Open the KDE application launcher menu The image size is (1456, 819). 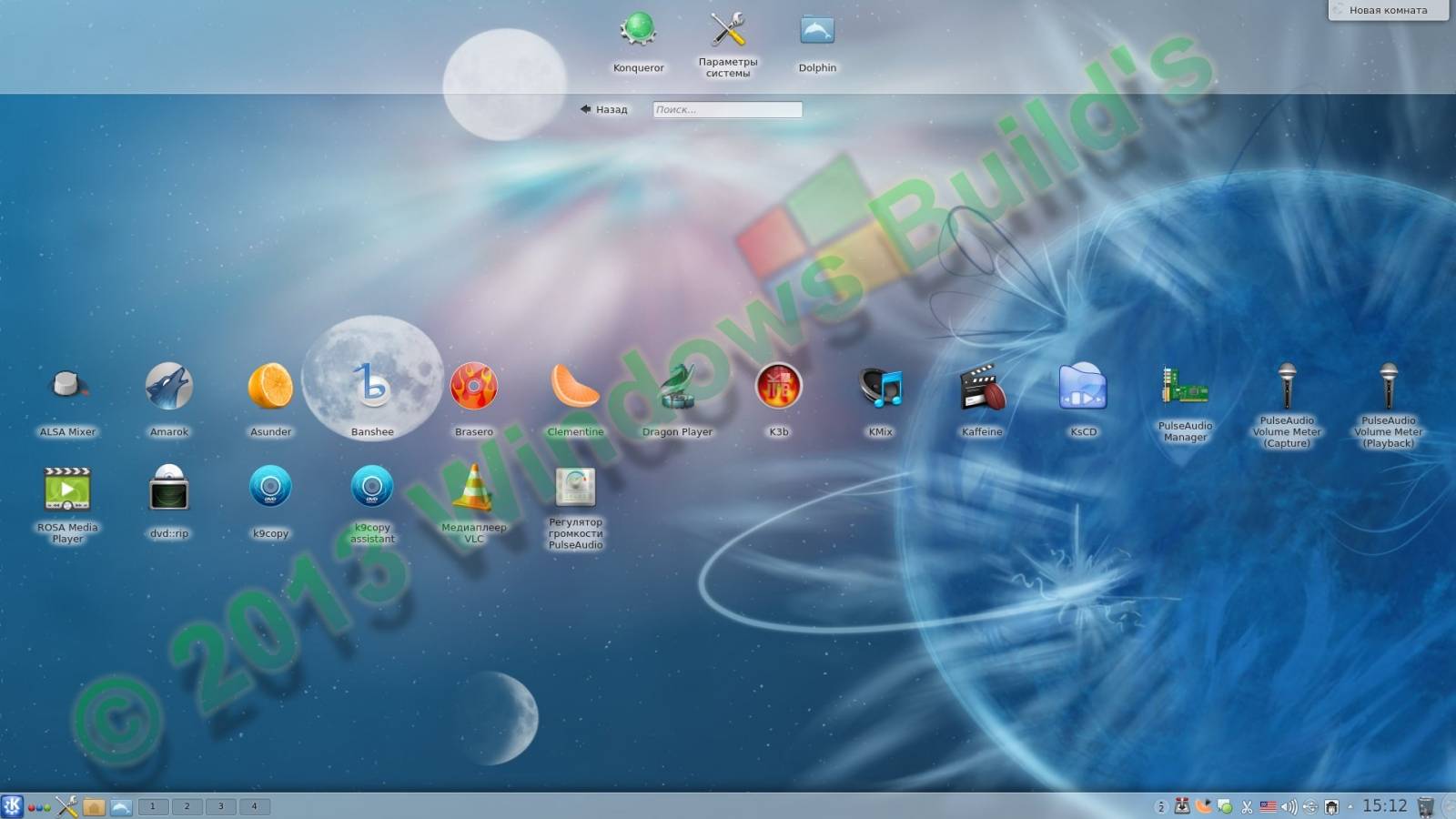point(12,806)
